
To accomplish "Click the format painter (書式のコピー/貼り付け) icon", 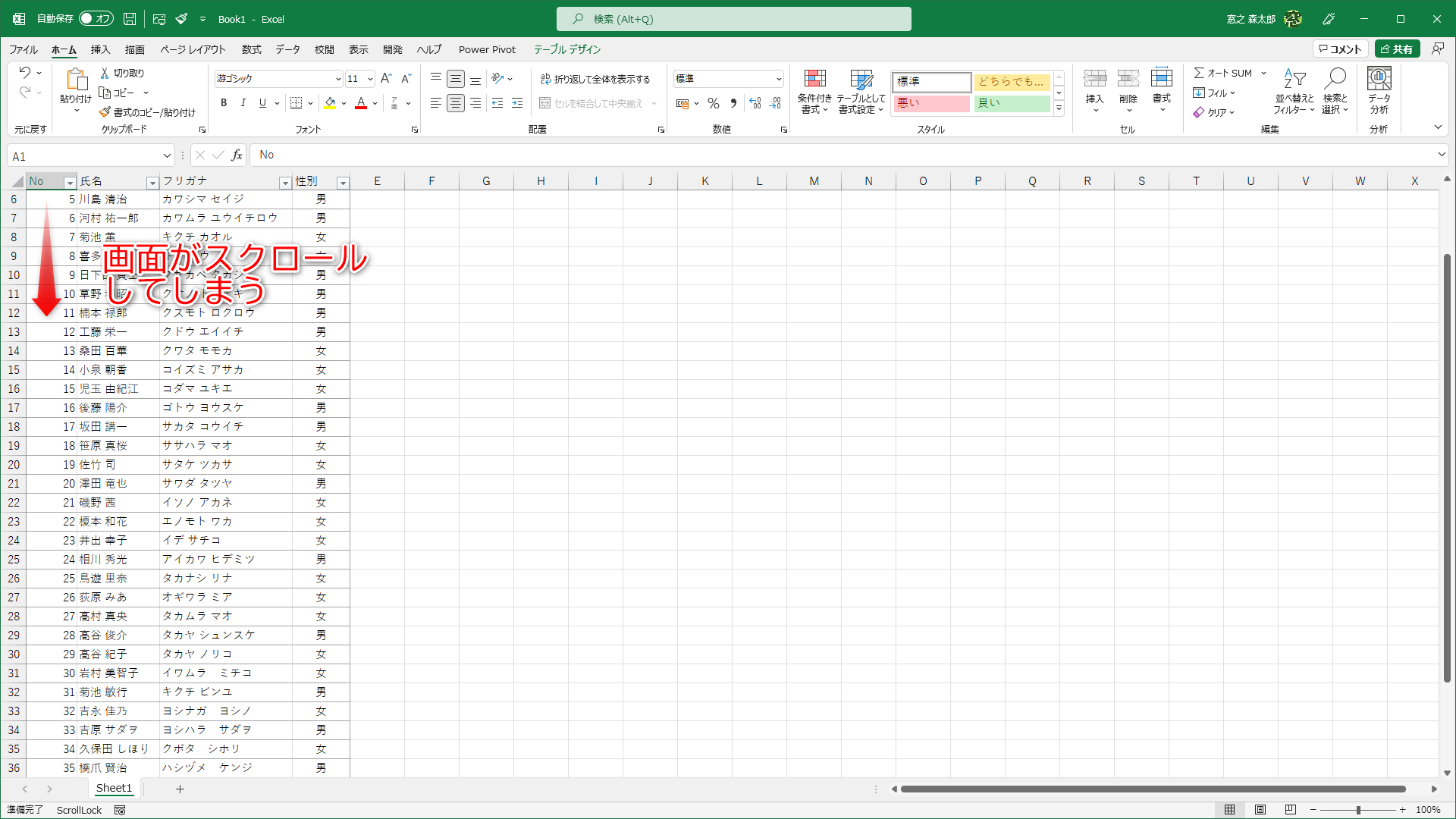I will [105, 112].
